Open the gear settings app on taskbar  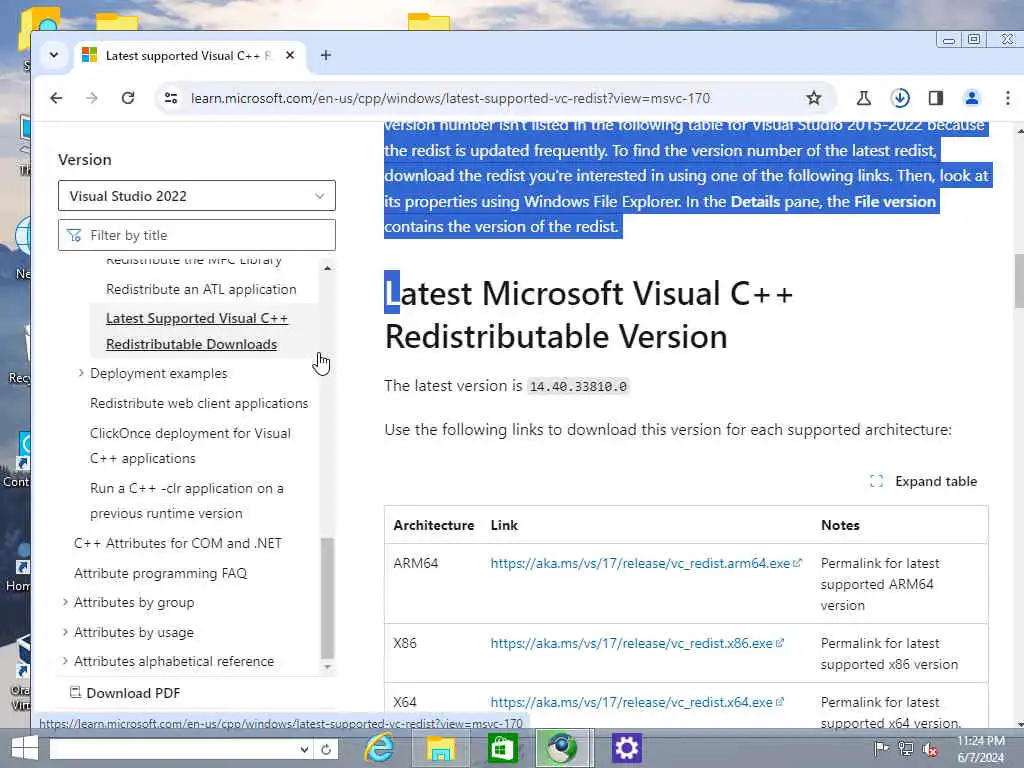626,748
